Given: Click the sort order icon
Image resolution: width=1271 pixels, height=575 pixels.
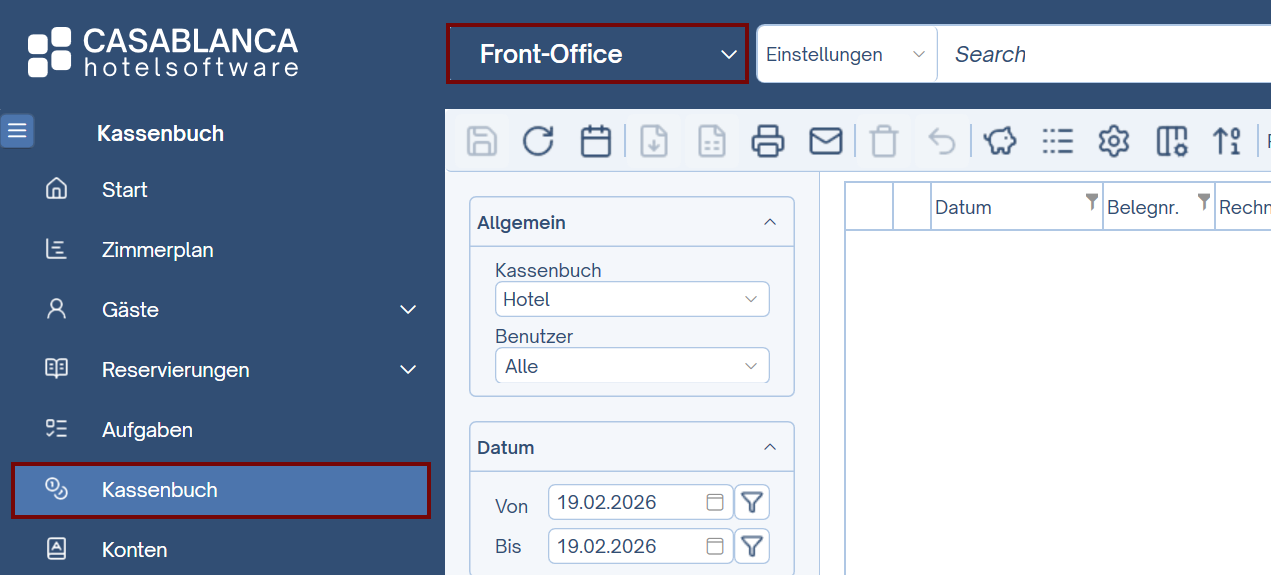Looking at the screenshot, I should [1227, 141].
